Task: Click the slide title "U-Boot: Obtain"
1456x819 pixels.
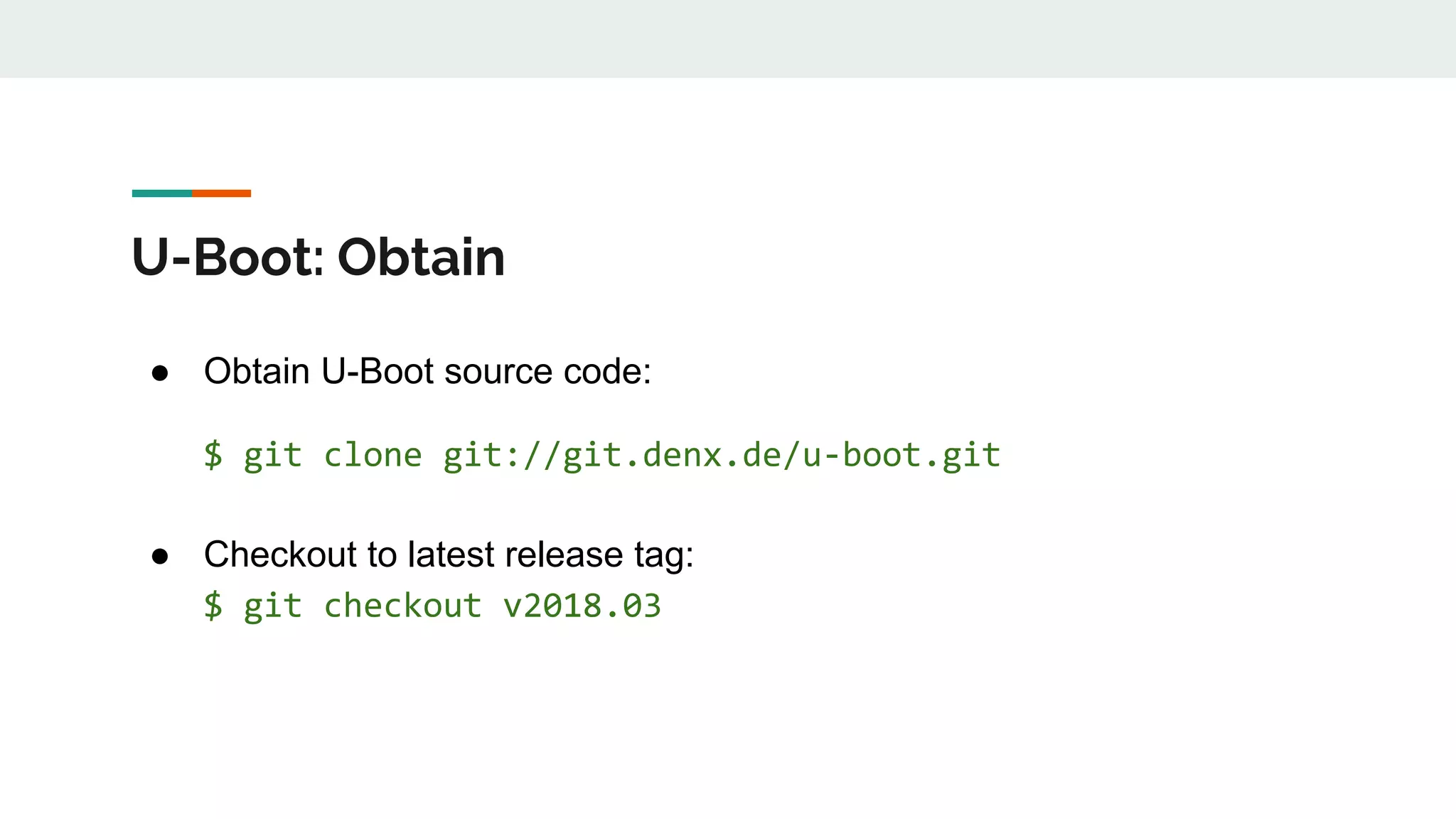Action: (318, 257)
